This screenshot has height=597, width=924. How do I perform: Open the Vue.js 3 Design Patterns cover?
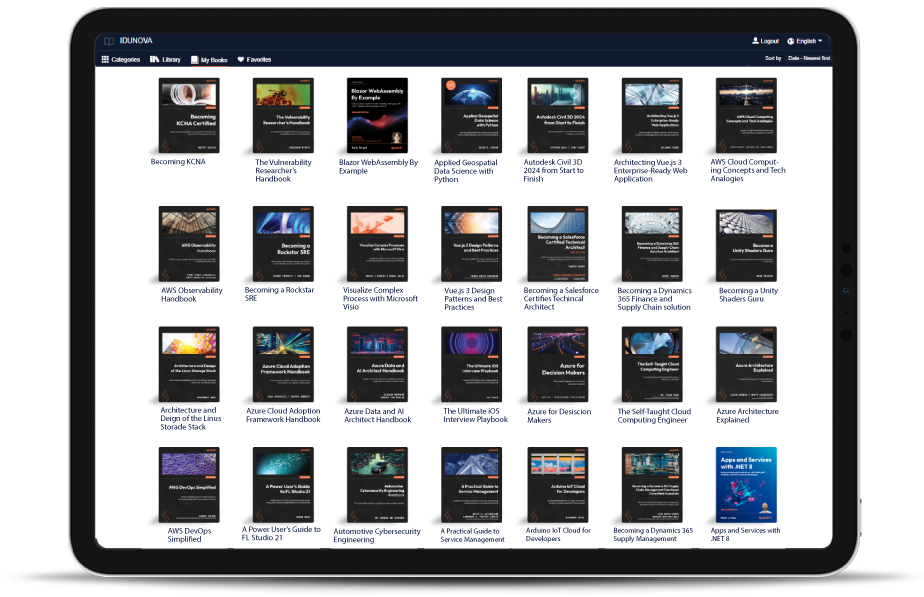click(x=471, y=244)
